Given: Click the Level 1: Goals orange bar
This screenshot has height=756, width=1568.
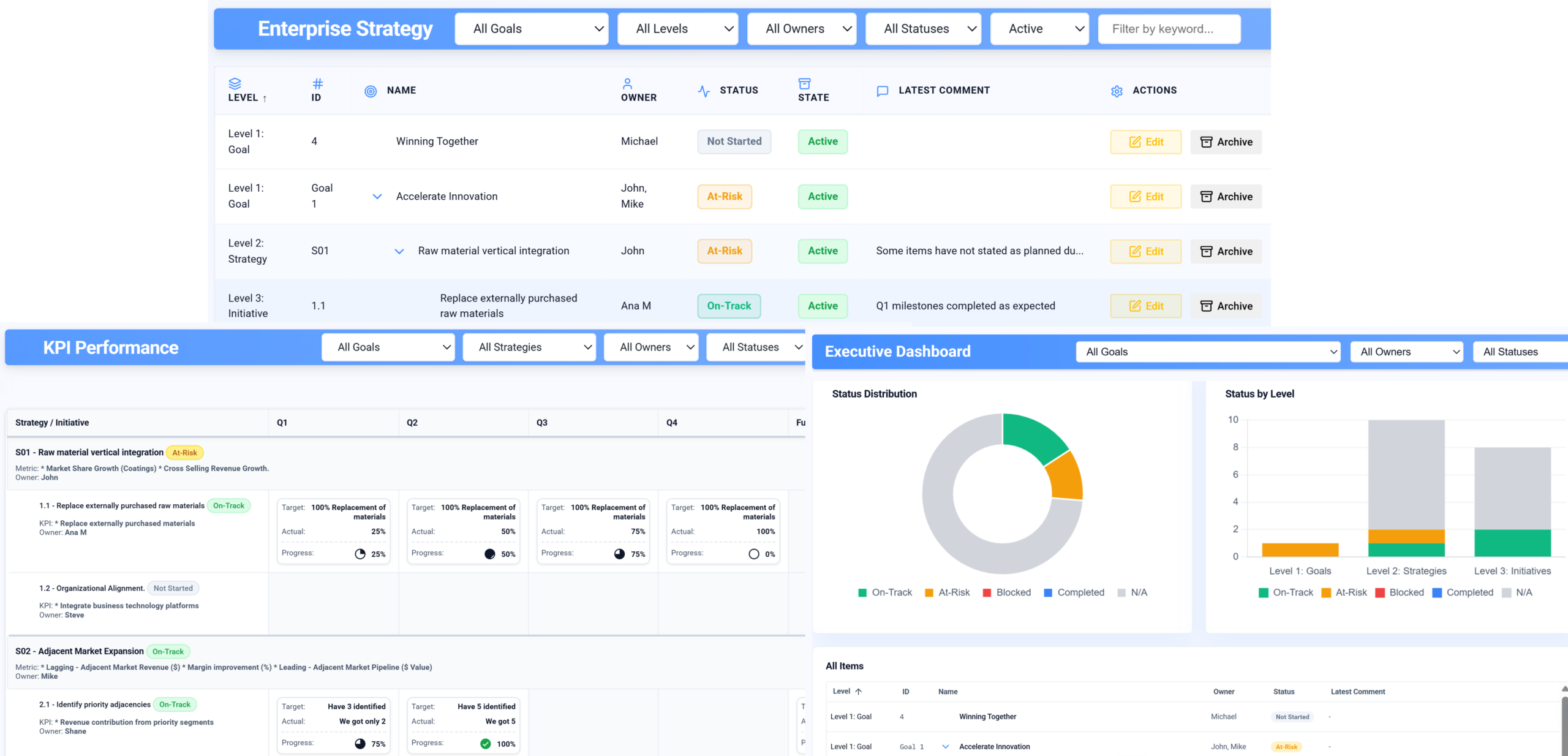Looking at the screenshot, I should 1300,550.
